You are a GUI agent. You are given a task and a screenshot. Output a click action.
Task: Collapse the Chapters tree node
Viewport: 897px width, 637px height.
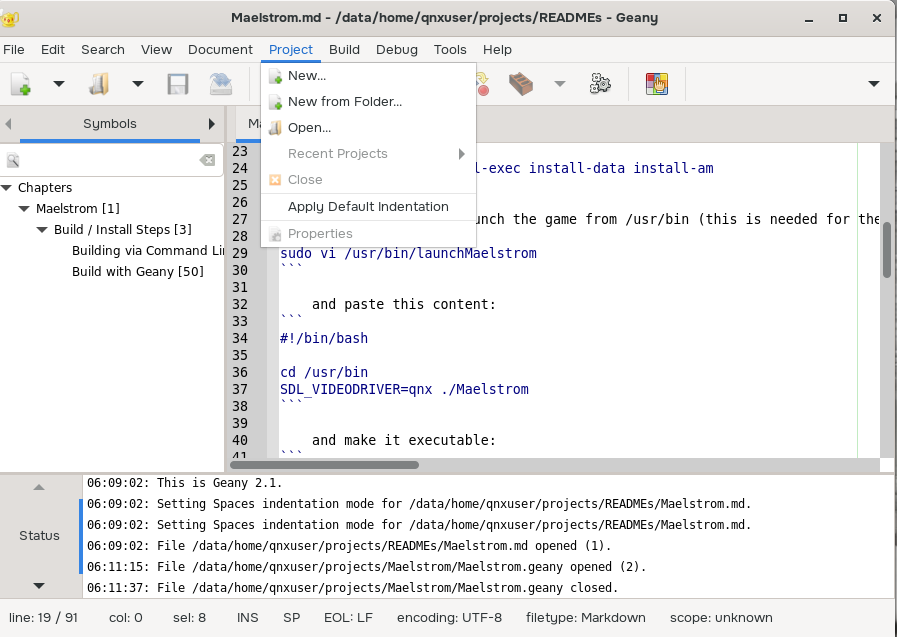(x=7, y=187)
